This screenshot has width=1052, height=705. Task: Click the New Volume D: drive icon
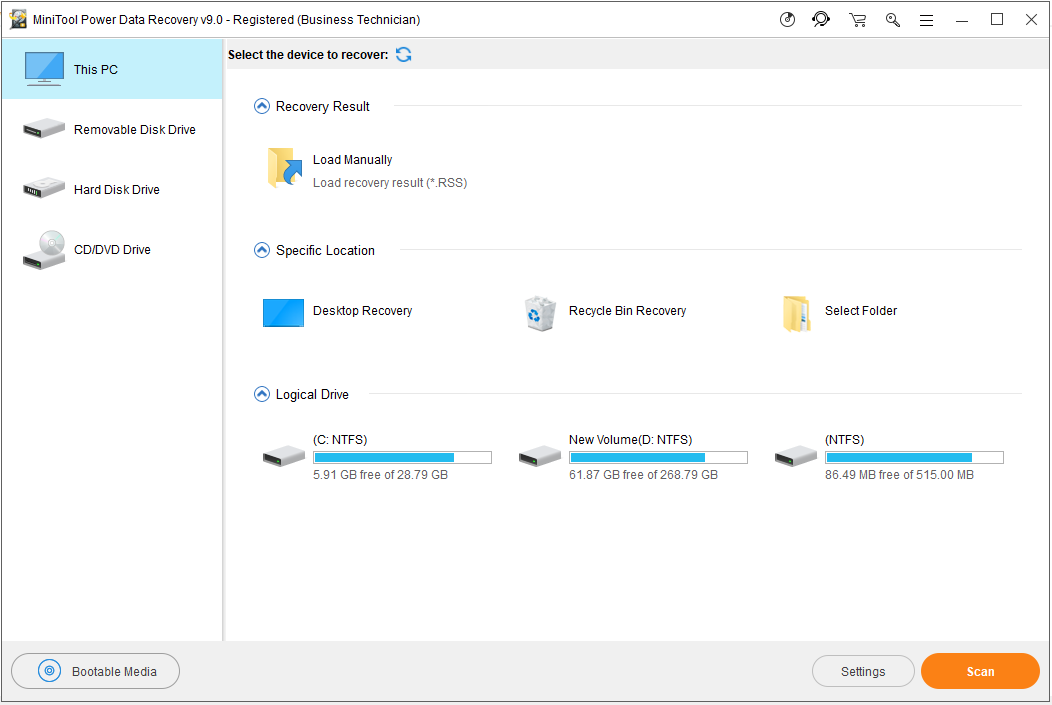coord(540,456)
